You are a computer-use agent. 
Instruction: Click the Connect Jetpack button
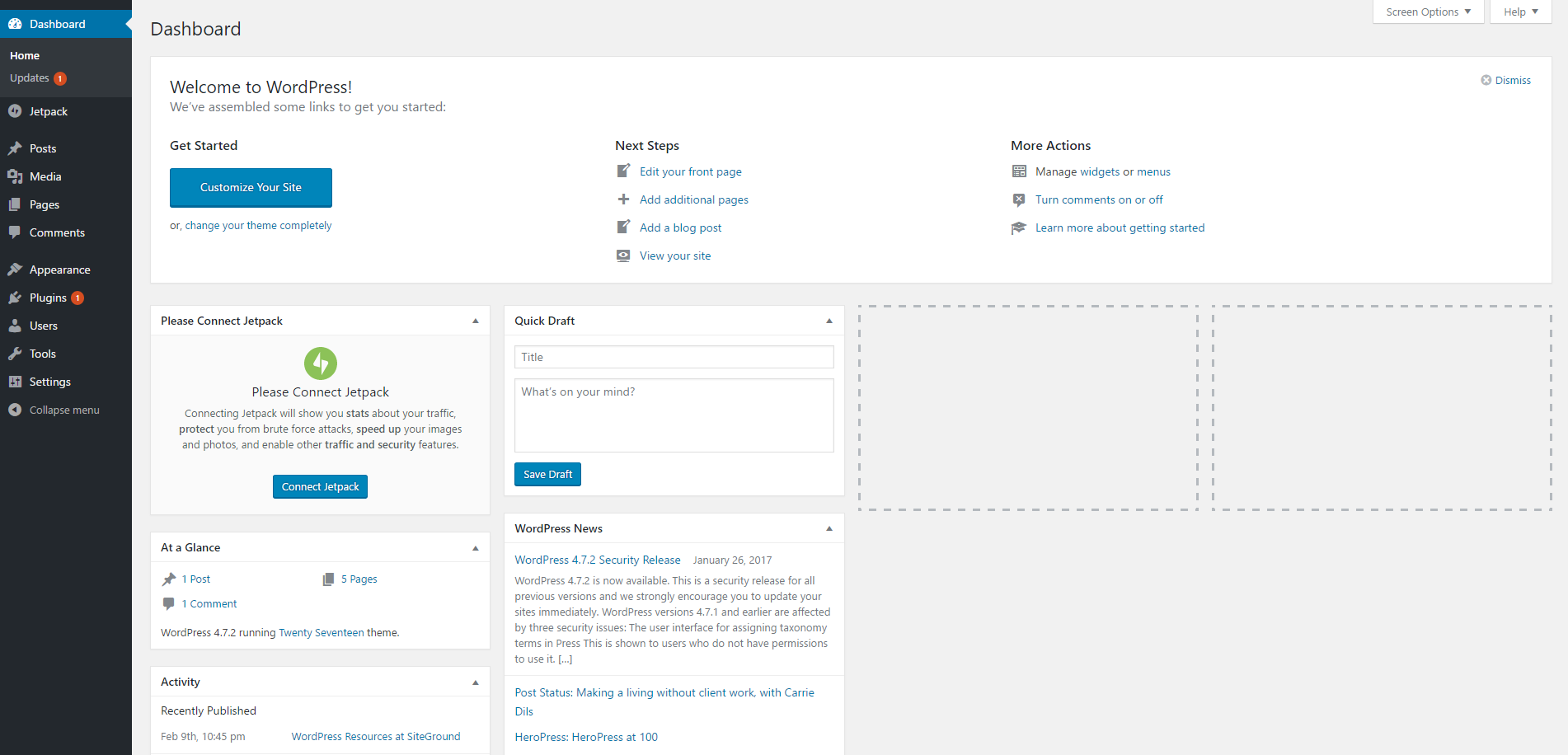320,486
